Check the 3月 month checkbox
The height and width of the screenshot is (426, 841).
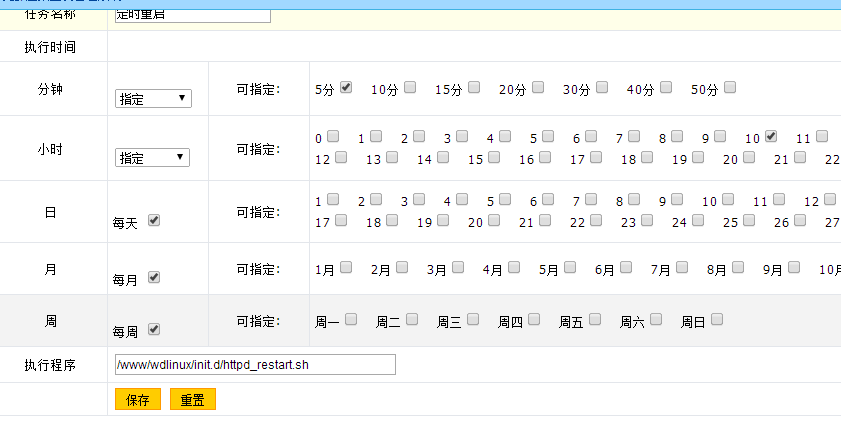[x=458, y=267]
